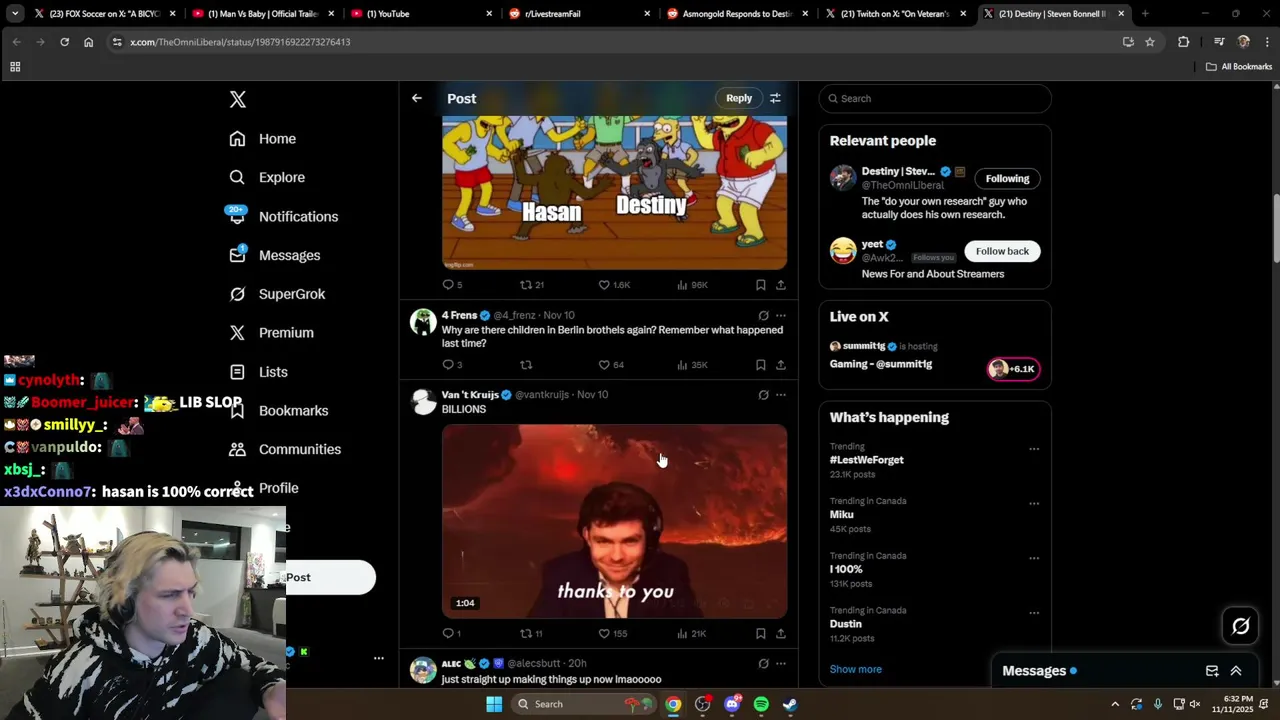
Task: Reload the page
Action: [x=64, y=42]
